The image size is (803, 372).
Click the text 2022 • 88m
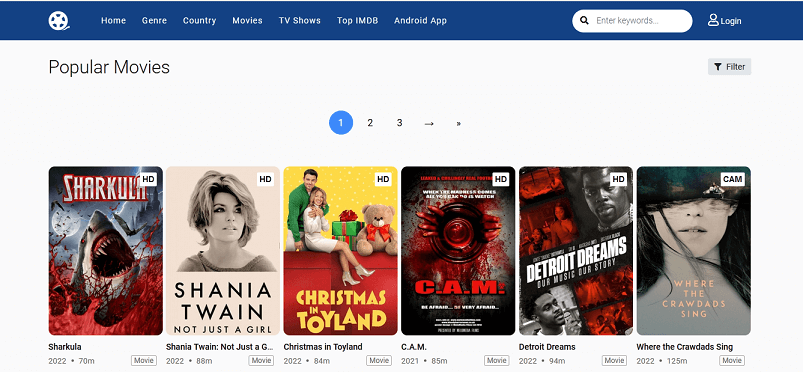[x=189, y=361]
